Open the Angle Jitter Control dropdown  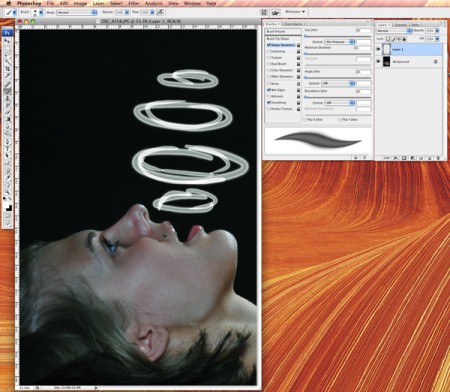[338, 83]
